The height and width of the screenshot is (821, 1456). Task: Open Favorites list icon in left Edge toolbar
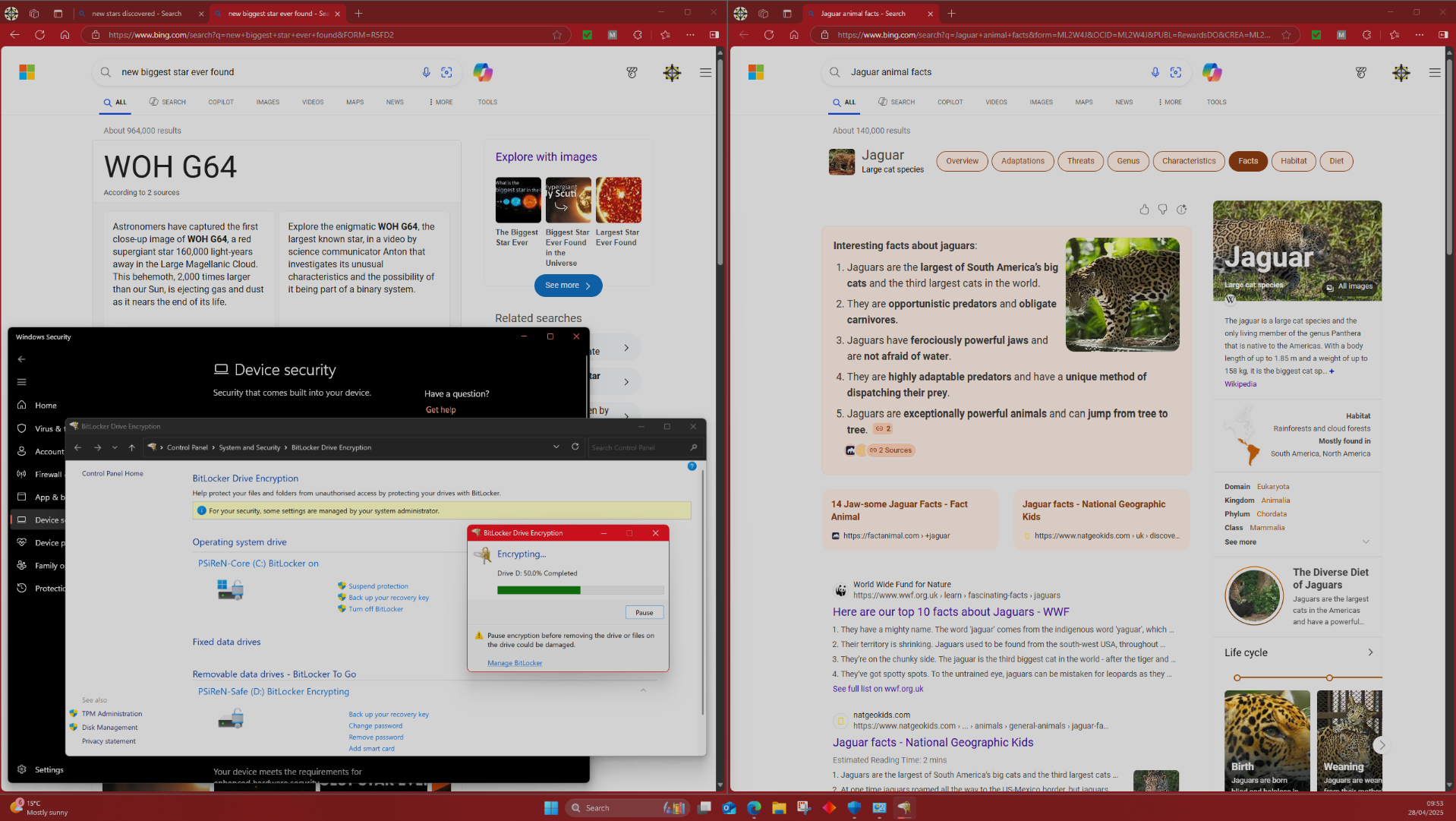click(665, 34)
